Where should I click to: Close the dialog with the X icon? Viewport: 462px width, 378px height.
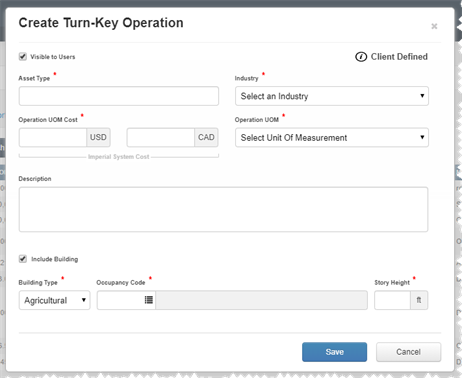(x=434, y=26)
